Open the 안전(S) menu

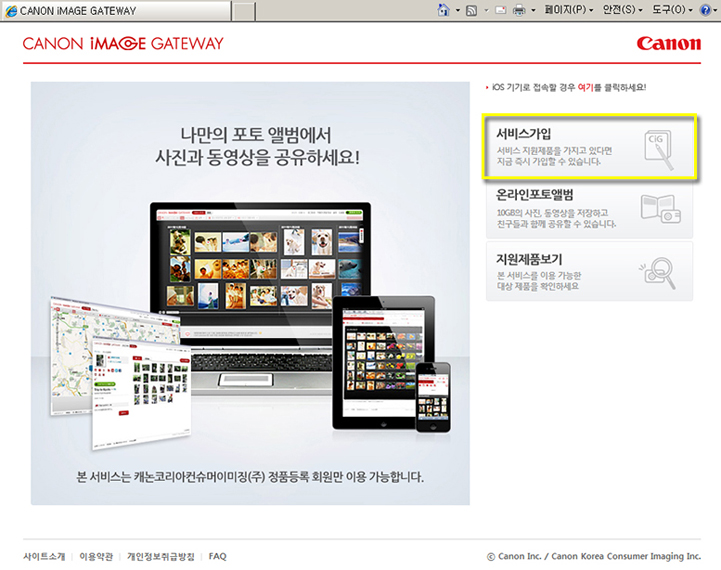coord(622,10)
